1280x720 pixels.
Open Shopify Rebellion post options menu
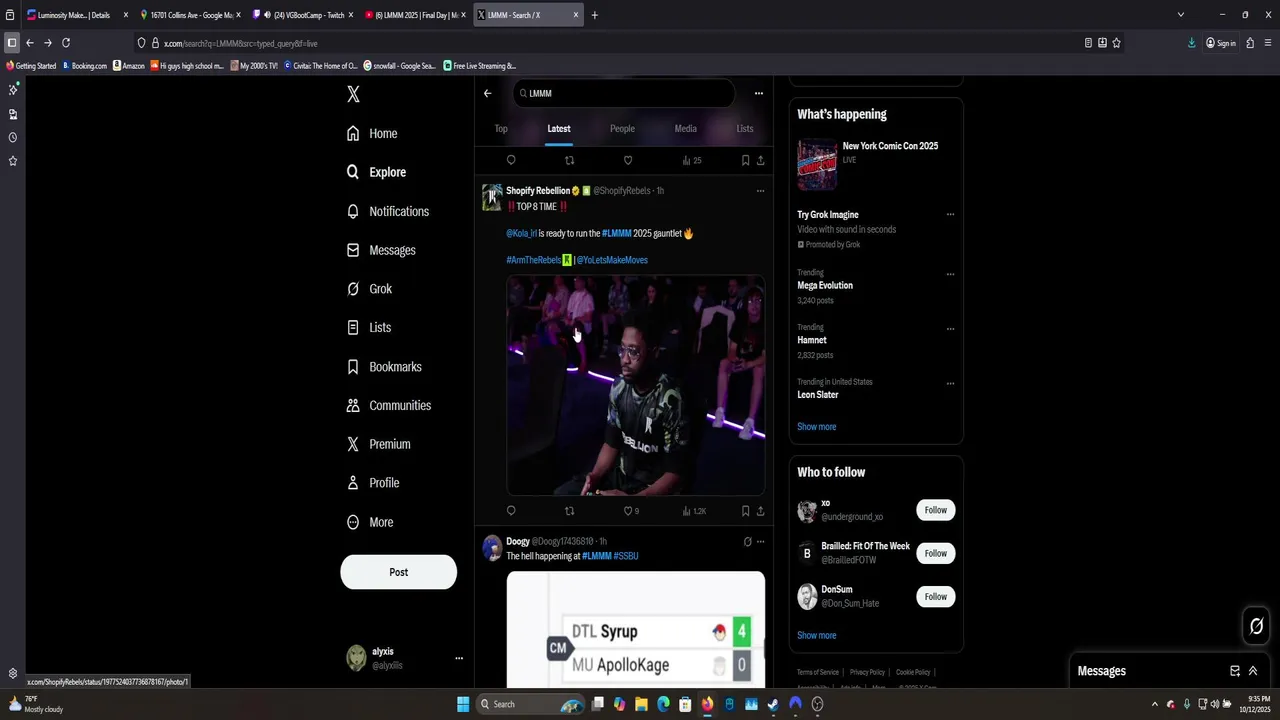(760, 191)
